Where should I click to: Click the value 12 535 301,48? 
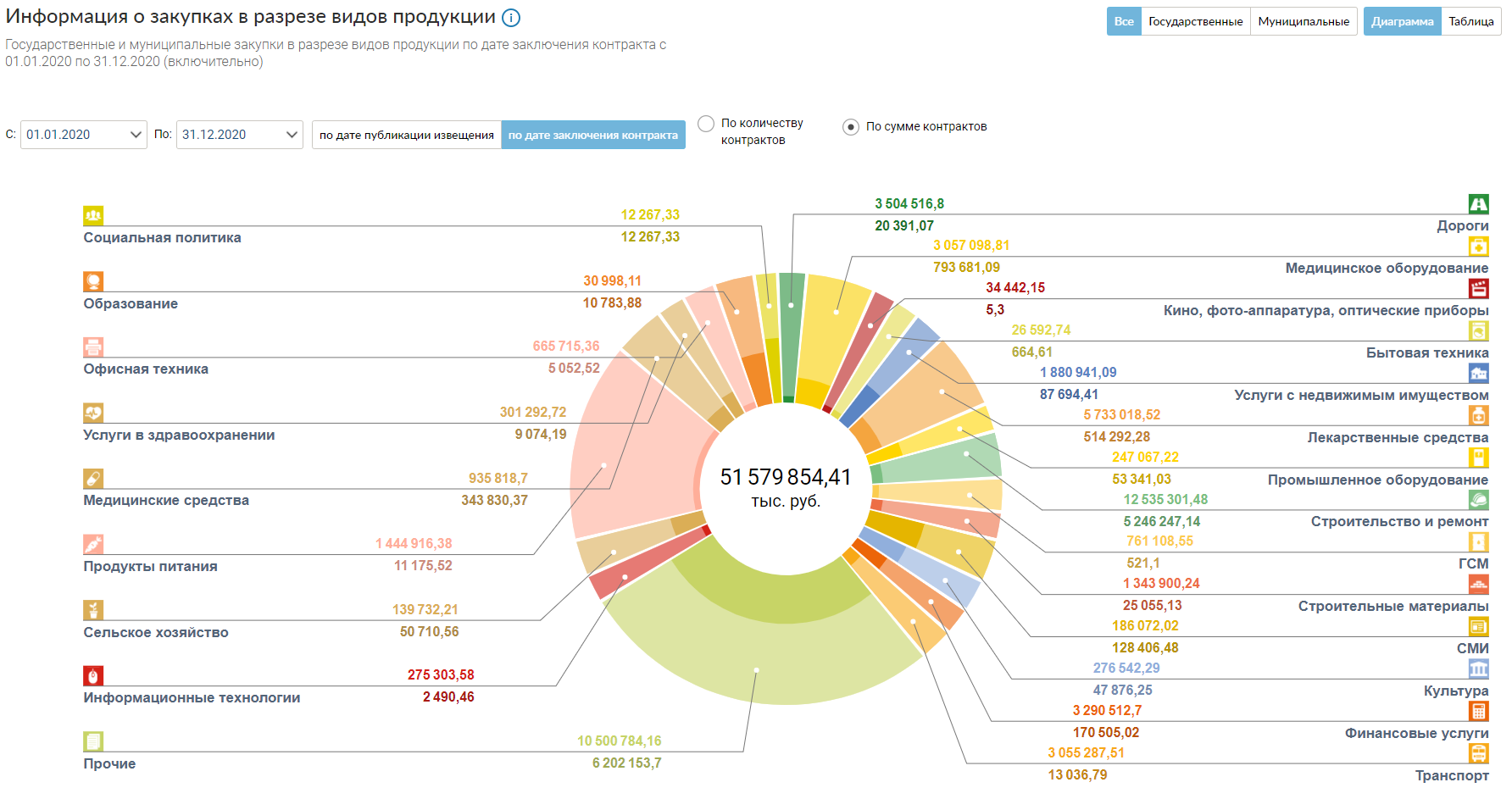click(x=1165, y=500)
